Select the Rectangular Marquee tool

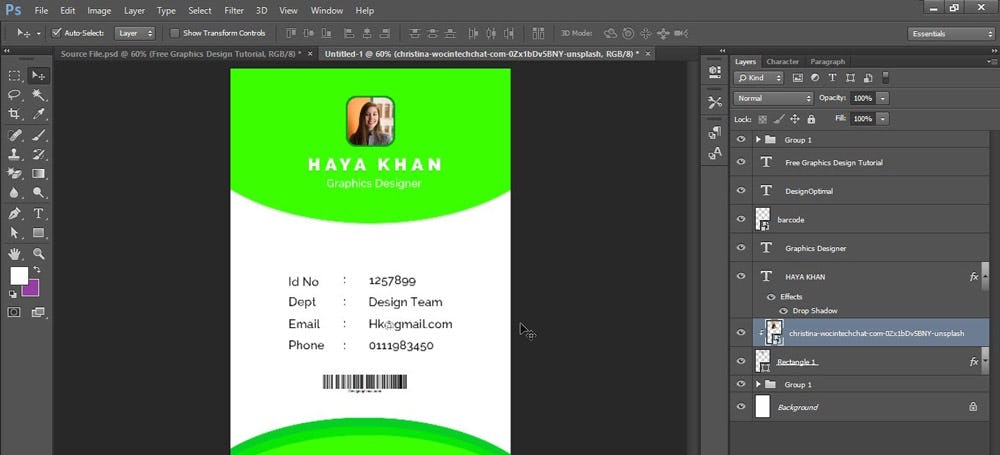click(x=15, y=75)
